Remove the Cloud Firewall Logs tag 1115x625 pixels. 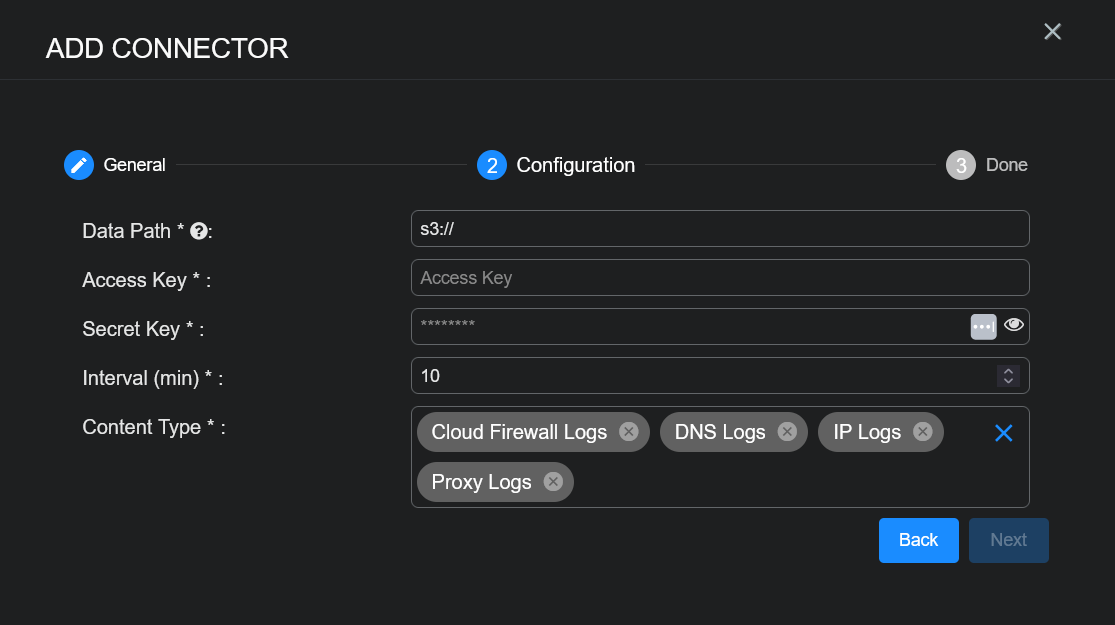click(x=628, y=431)
